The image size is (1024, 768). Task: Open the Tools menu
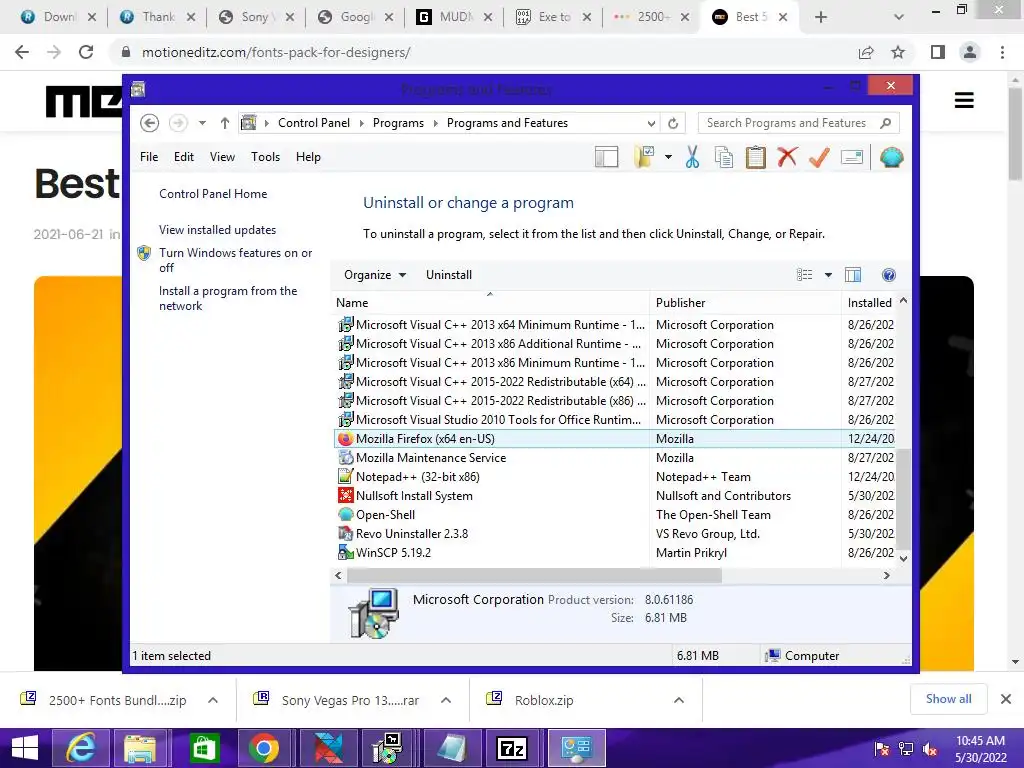pyautogui.click(x=265, y=157)
